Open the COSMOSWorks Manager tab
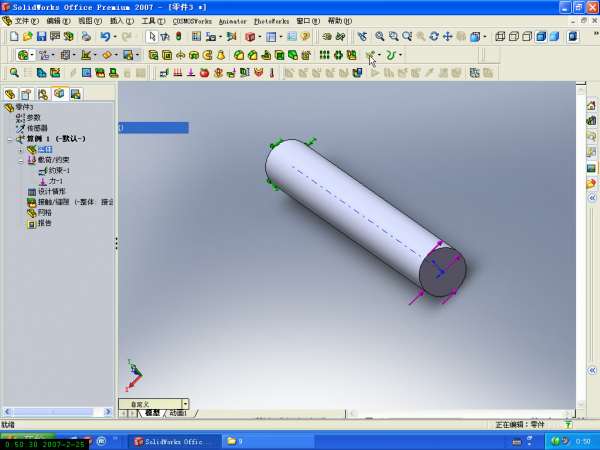Image resolution: width=600 pixels, height=450 pixels. pyautogui.click(x=59, y=93)
